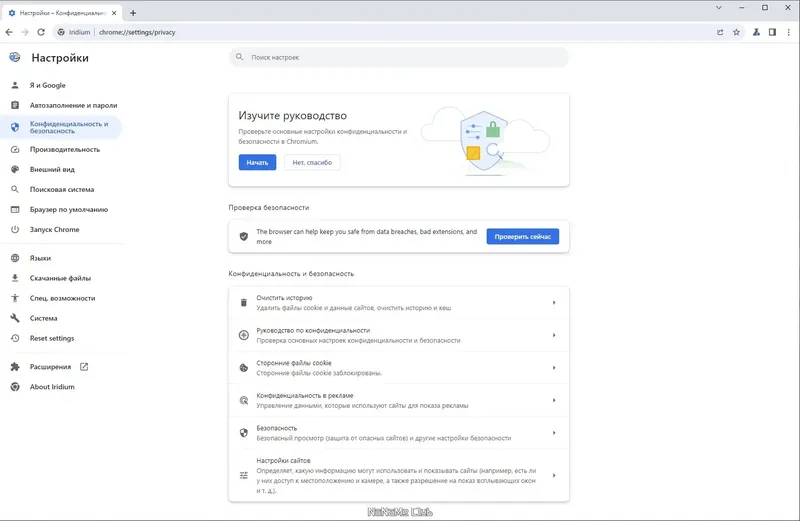Click the trash icon for Очистить историю
The width and height of the screenshot is (800, 521).
(x=244, y=303)
